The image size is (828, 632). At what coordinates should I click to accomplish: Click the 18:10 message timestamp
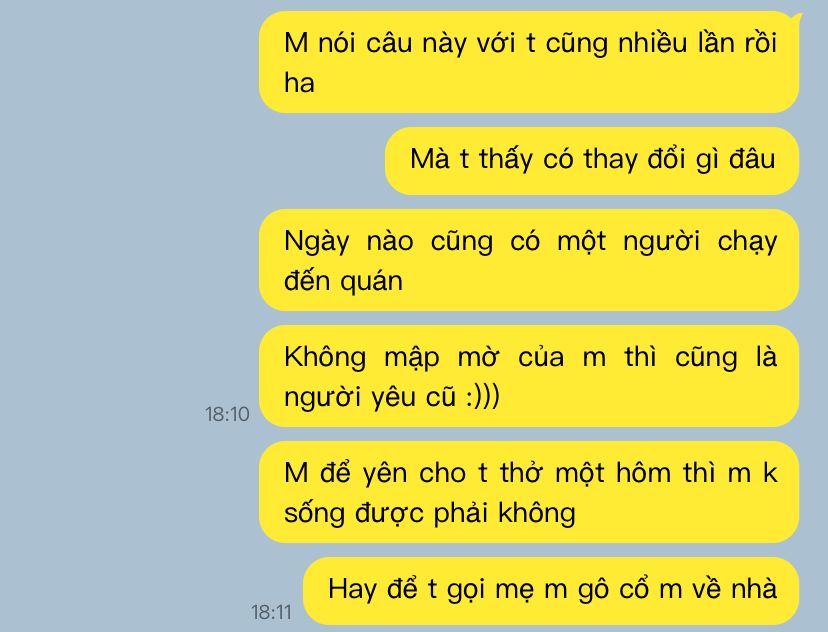pos(227,414)
